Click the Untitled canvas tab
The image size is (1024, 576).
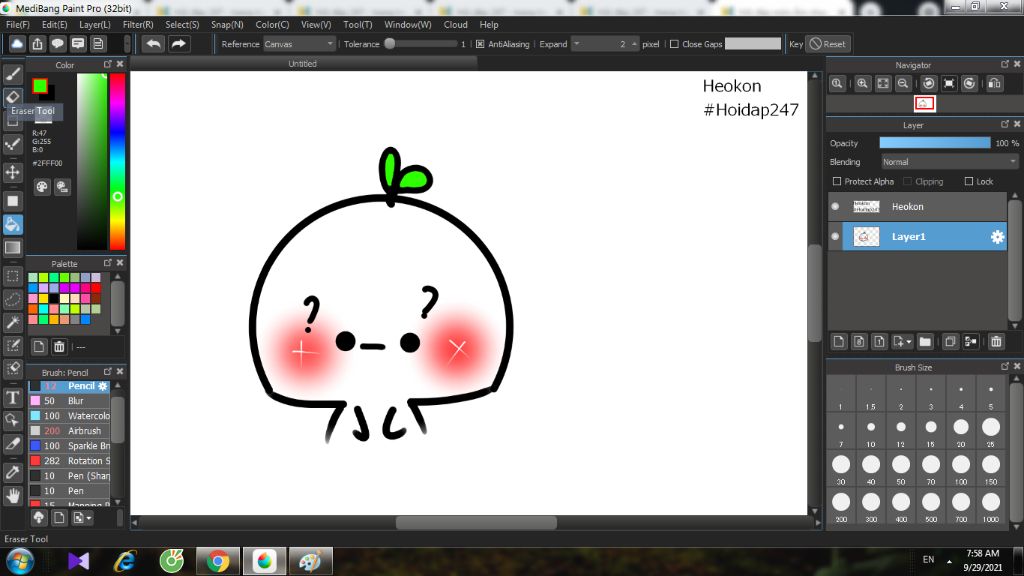[302, 63]
